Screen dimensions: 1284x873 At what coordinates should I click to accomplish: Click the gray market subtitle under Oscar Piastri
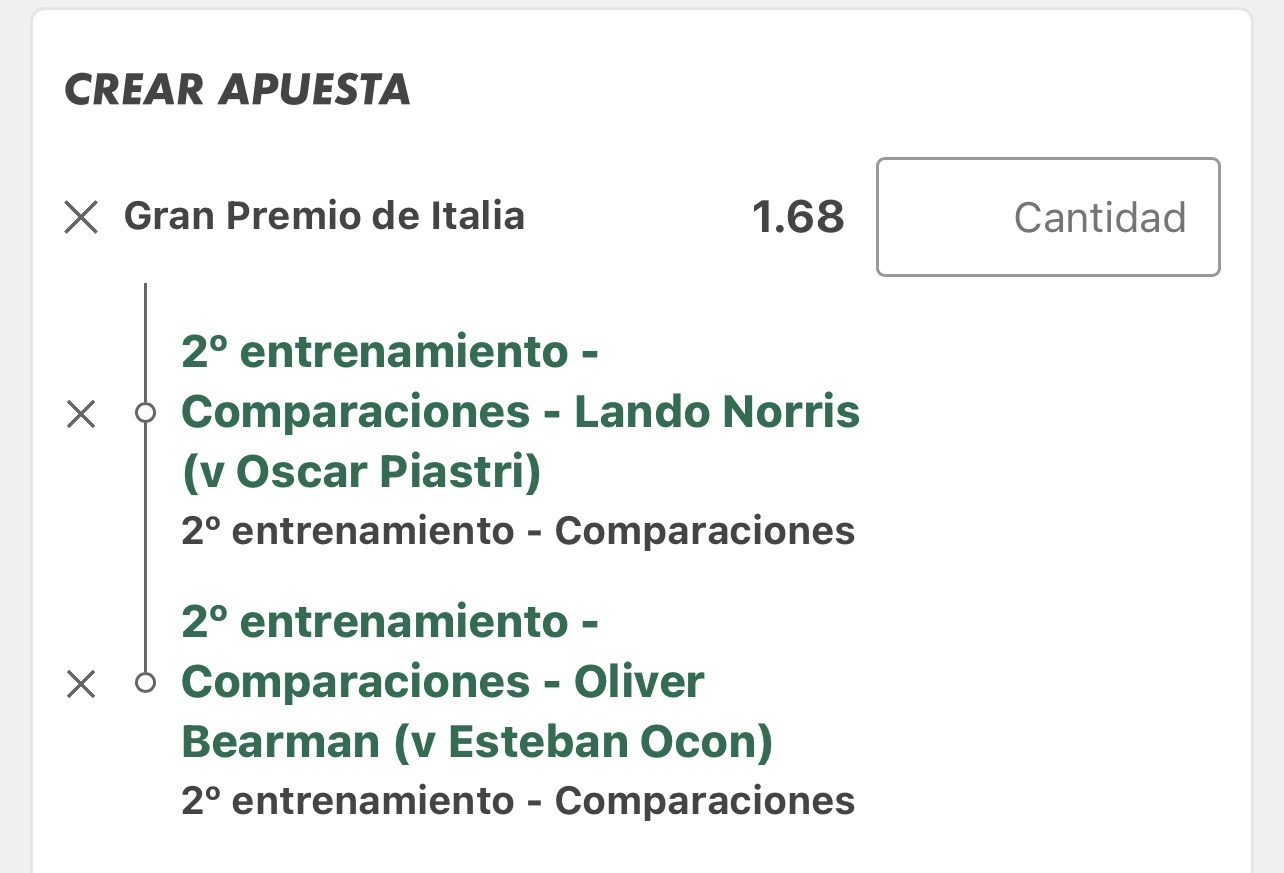518,531
